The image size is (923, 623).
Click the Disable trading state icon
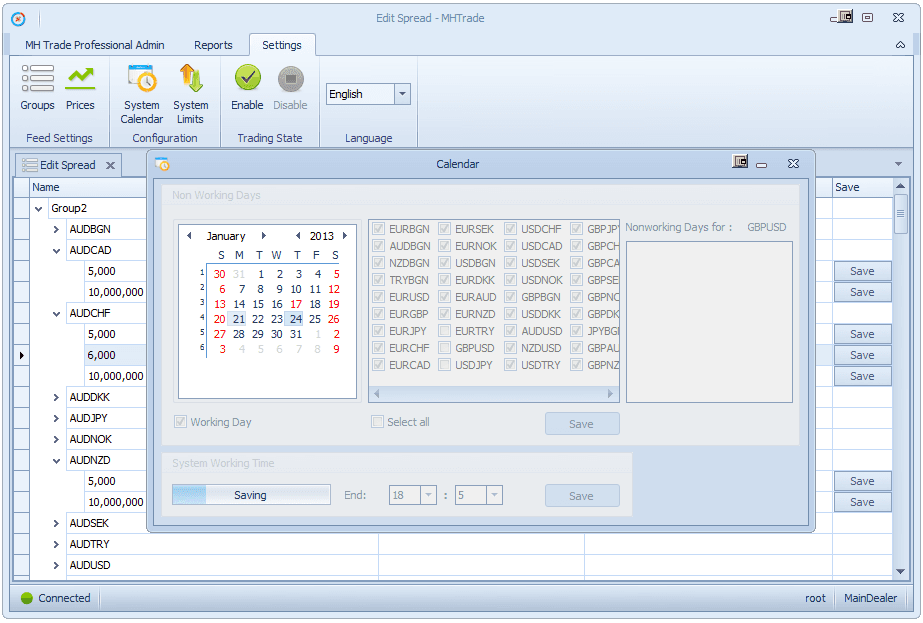click(290, 88)
